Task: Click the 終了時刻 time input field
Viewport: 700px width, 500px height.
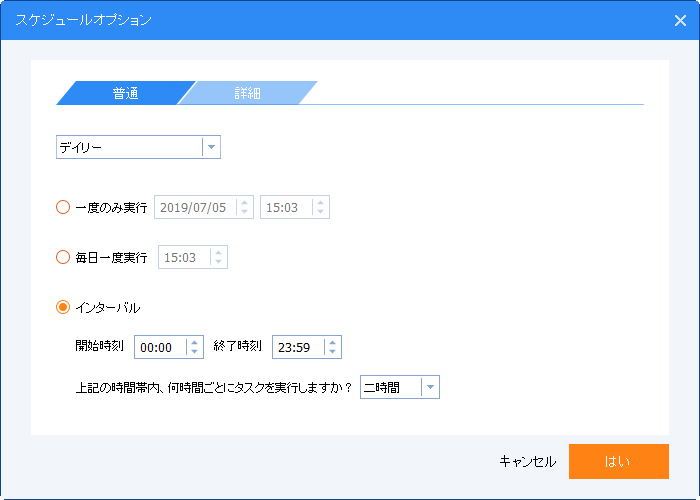Action: (296, 347)
